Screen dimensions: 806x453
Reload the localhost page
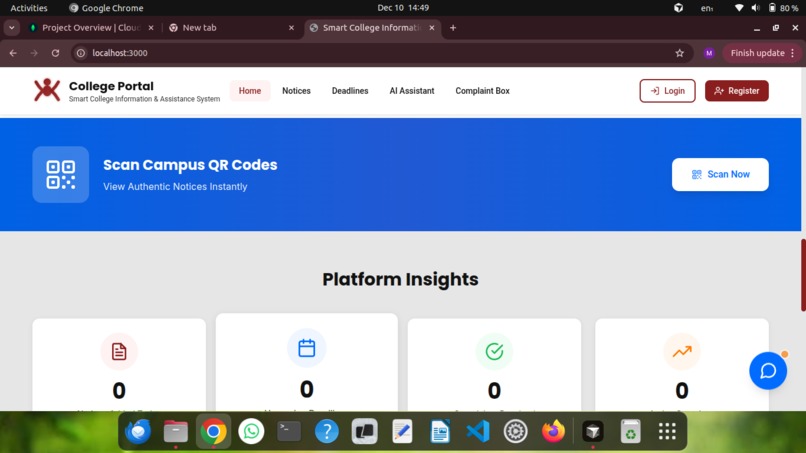coord(55,53)
